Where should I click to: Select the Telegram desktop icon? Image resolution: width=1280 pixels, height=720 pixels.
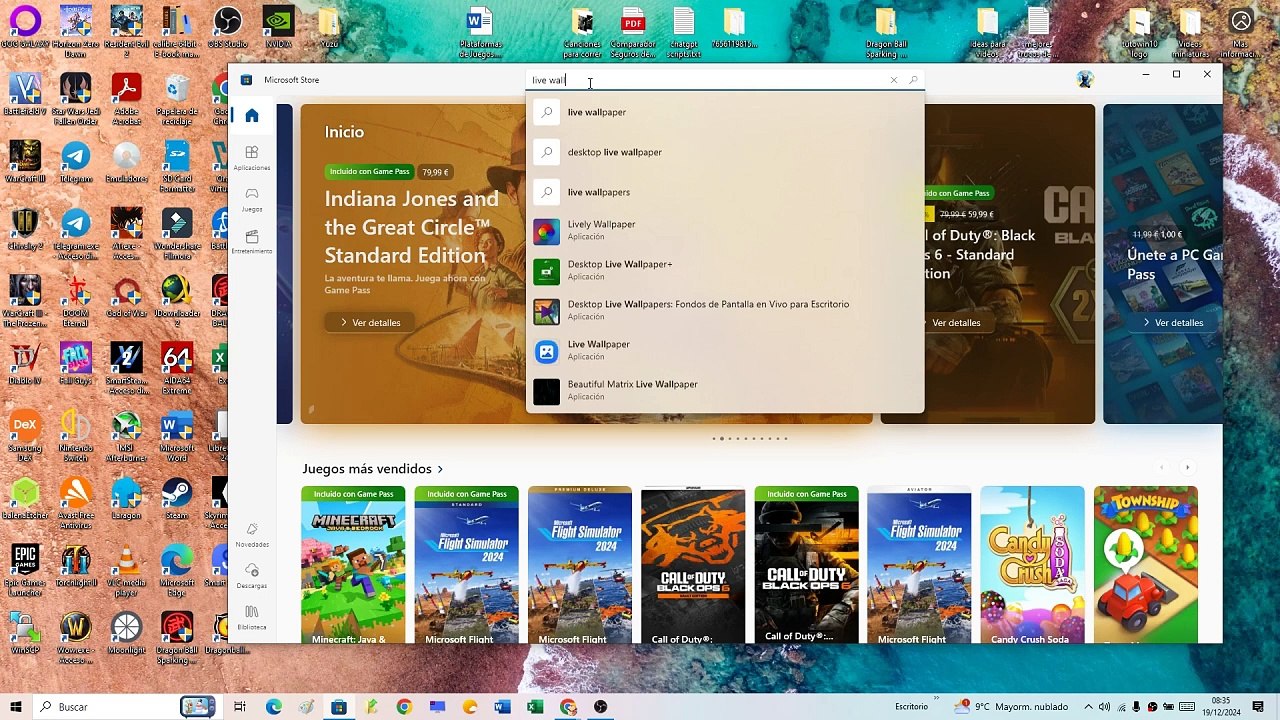click(76, 163)
